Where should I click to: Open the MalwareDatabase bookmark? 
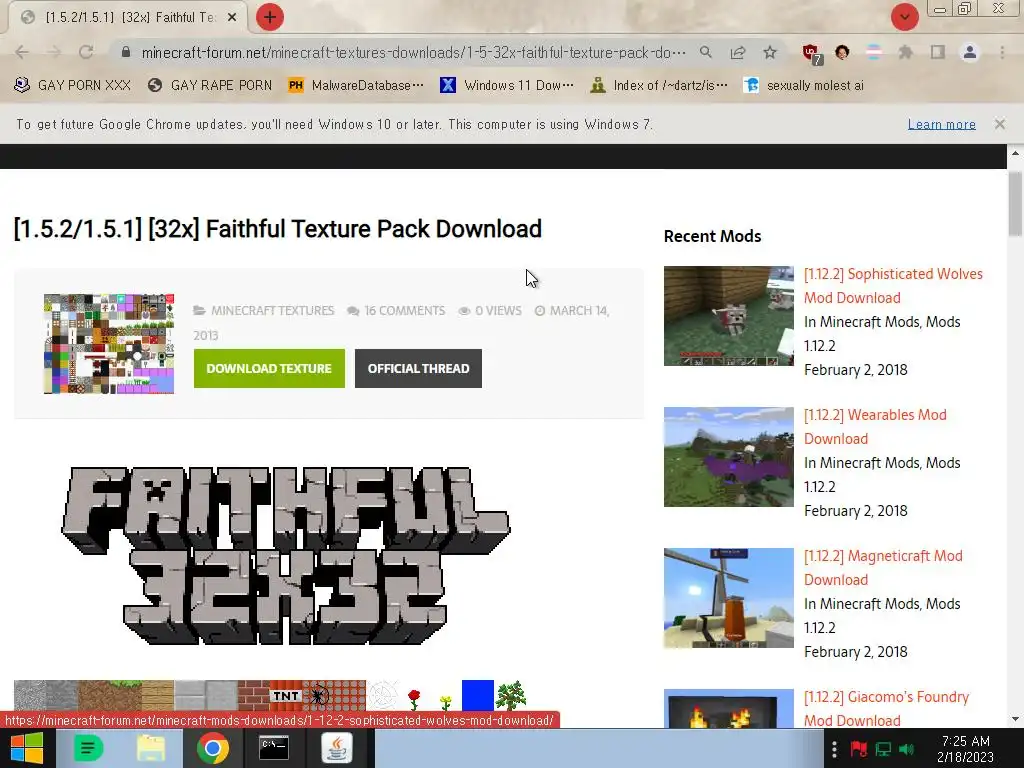click(x=355, y=85)
